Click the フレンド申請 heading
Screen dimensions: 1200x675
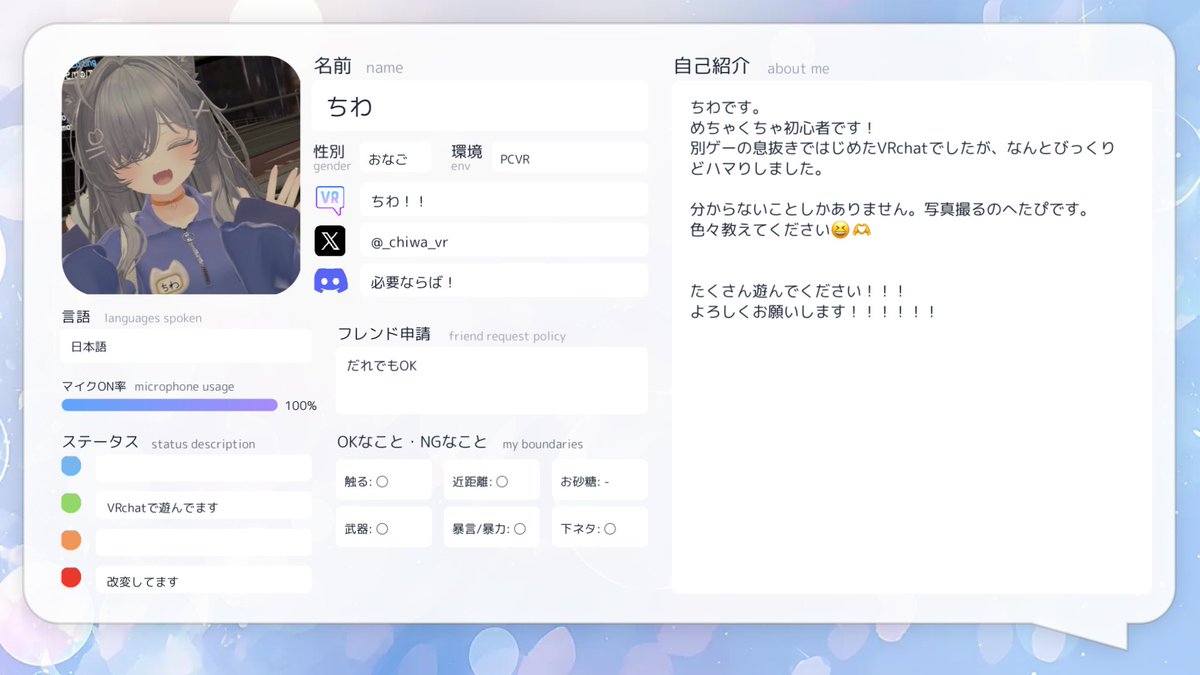pyautogui.click(x=384, y=334)
